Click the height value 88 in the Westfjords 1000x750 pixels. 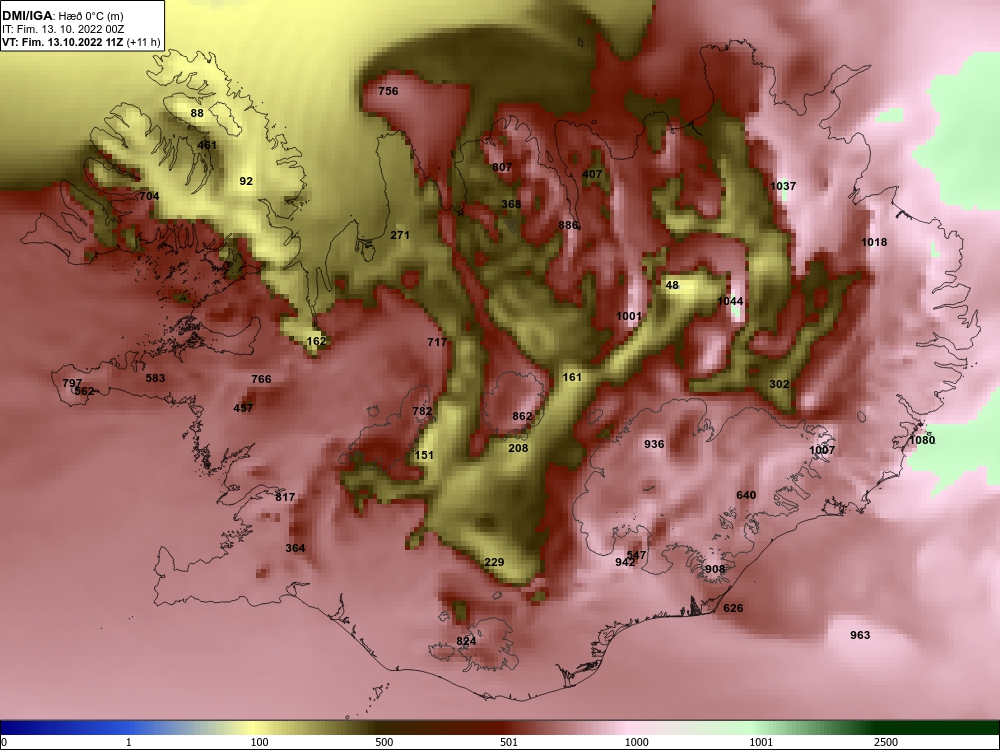point(197,114)
